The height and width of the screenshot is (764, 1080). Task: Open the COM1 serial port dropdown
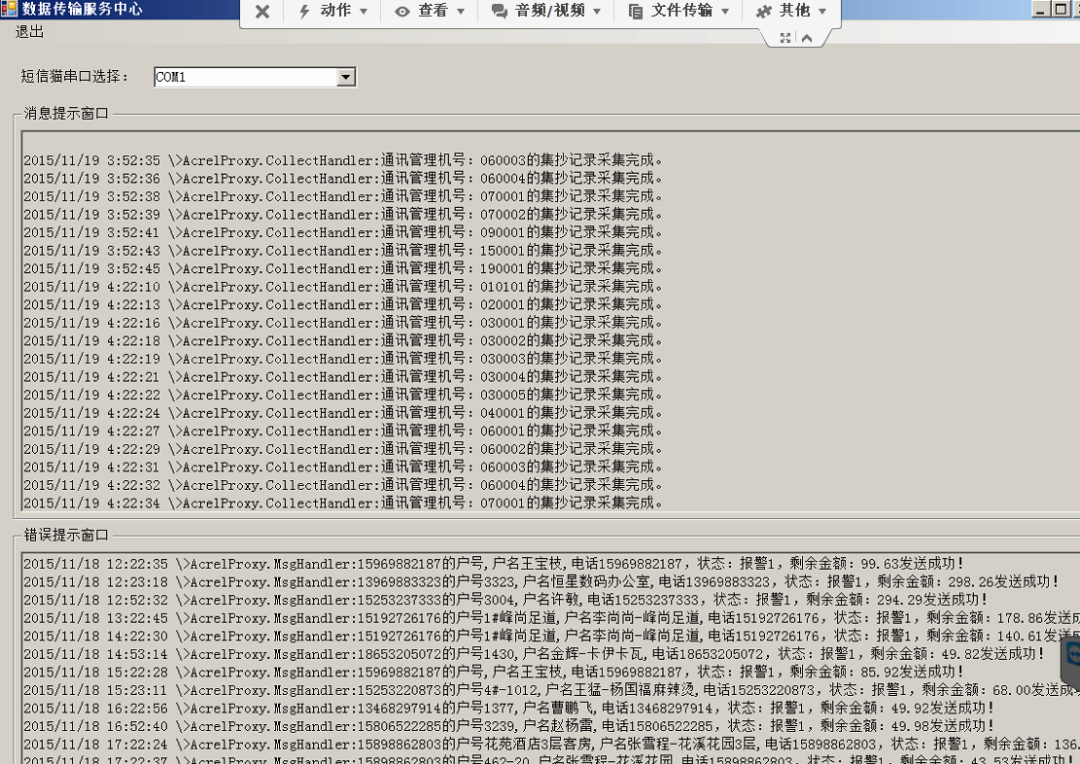[x=345, y=76]
